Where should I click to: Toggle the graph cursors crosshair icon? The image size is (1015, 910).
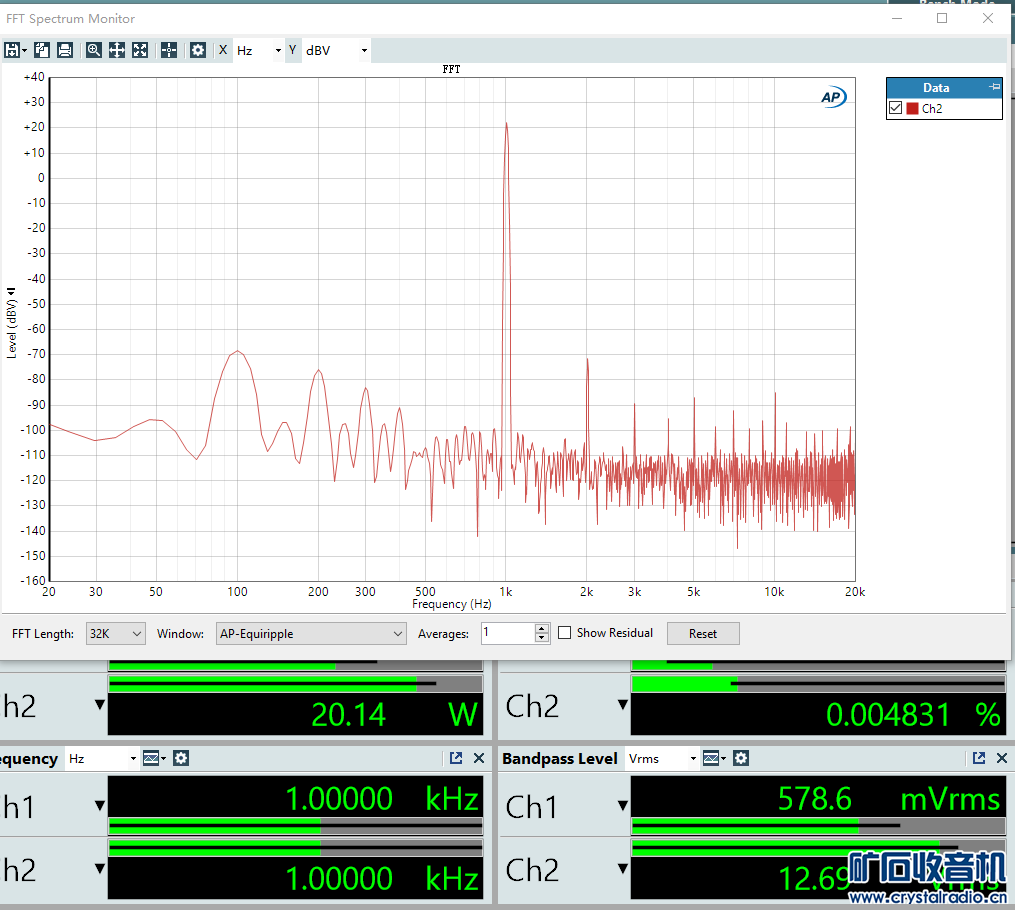click(x=169, y=50)
